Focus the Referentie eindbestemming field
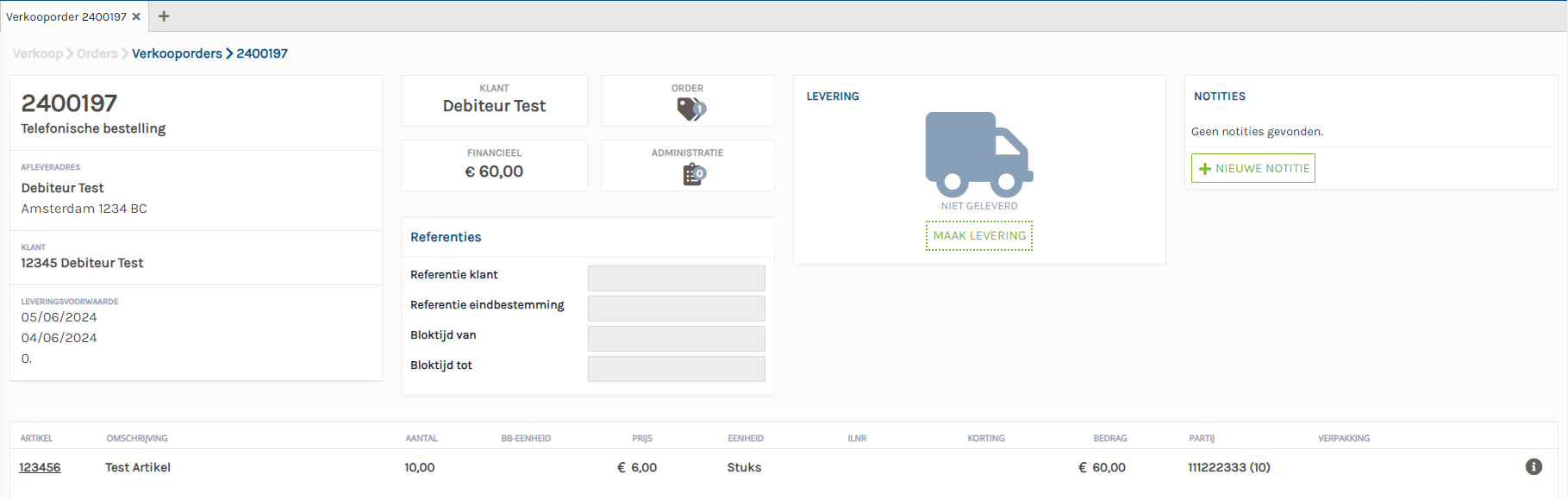The image size is (1568, 499). pyautogui.click(x=676, y=309)
